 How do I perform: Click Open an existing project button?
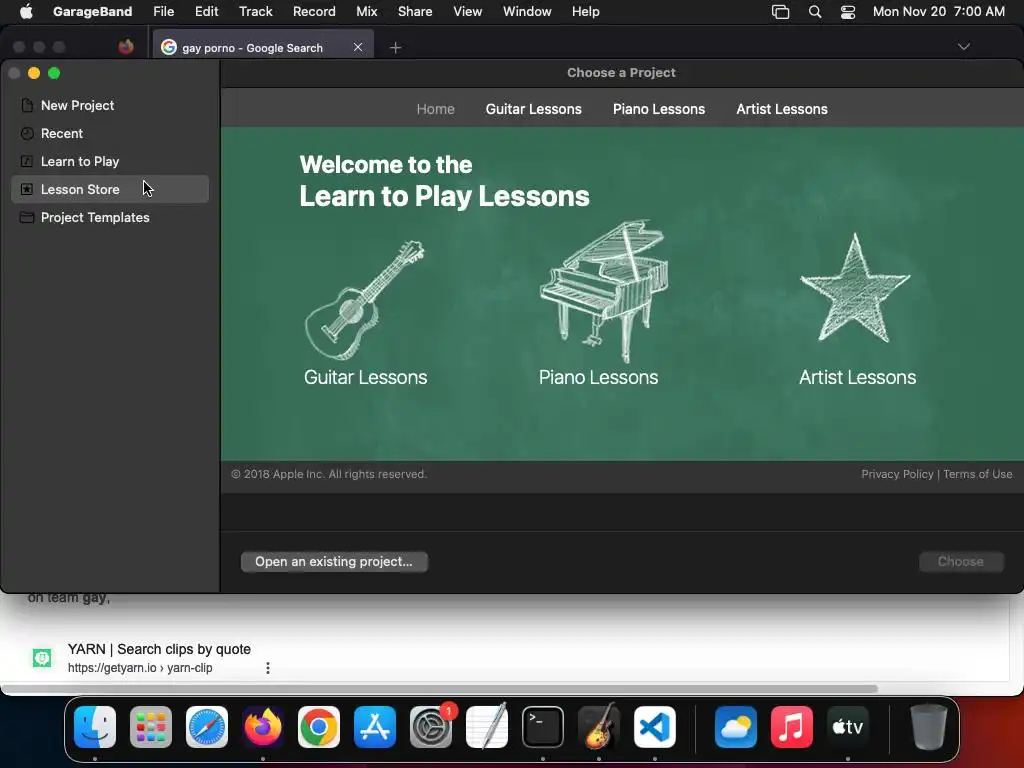[334, 562]
